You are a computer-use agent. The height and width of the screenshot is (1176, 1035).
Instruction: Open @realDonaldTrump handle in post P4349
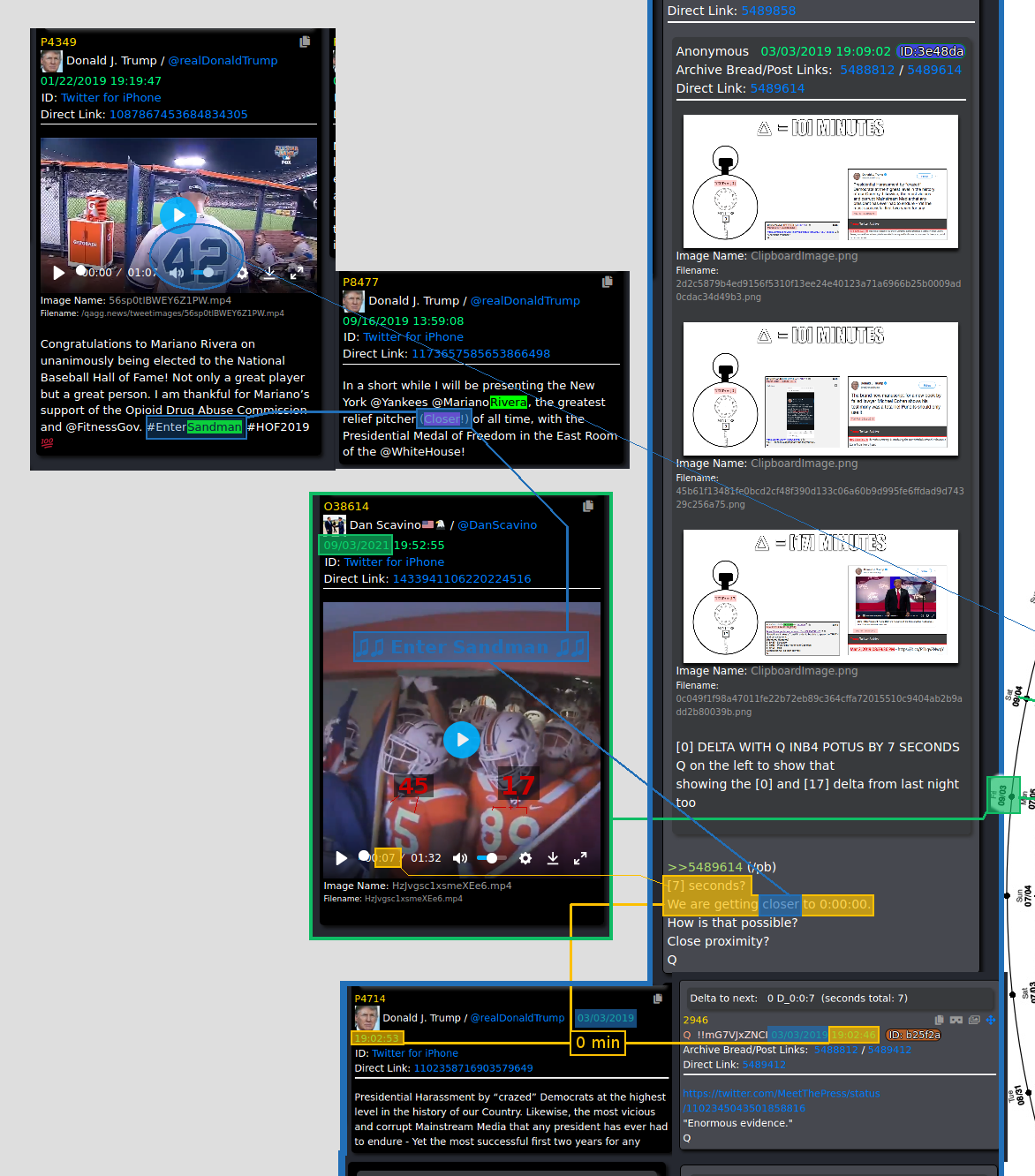223,60
